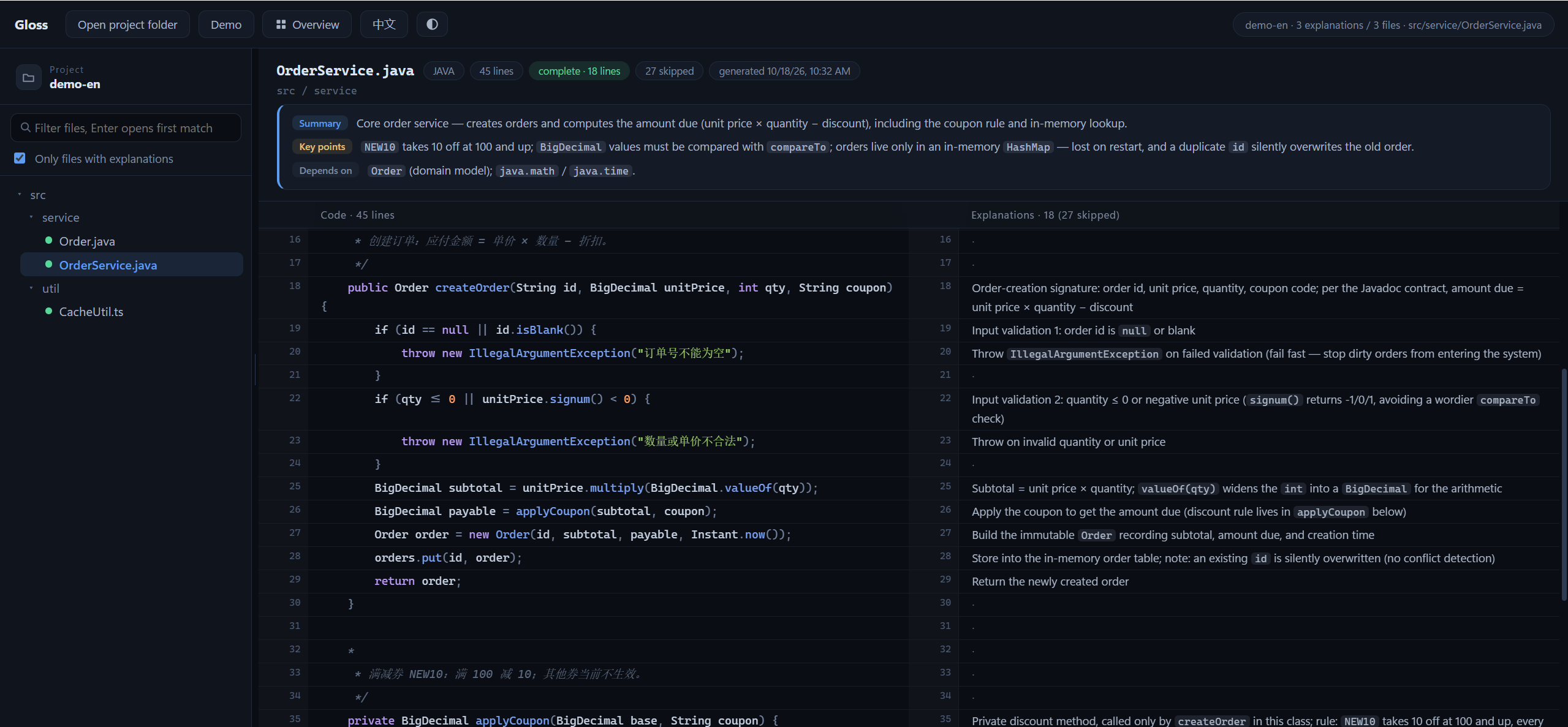Click the project folder icon beside demo-en
Image resolution: width=1568 pixels, height=727 pixels.
point(28,78)
